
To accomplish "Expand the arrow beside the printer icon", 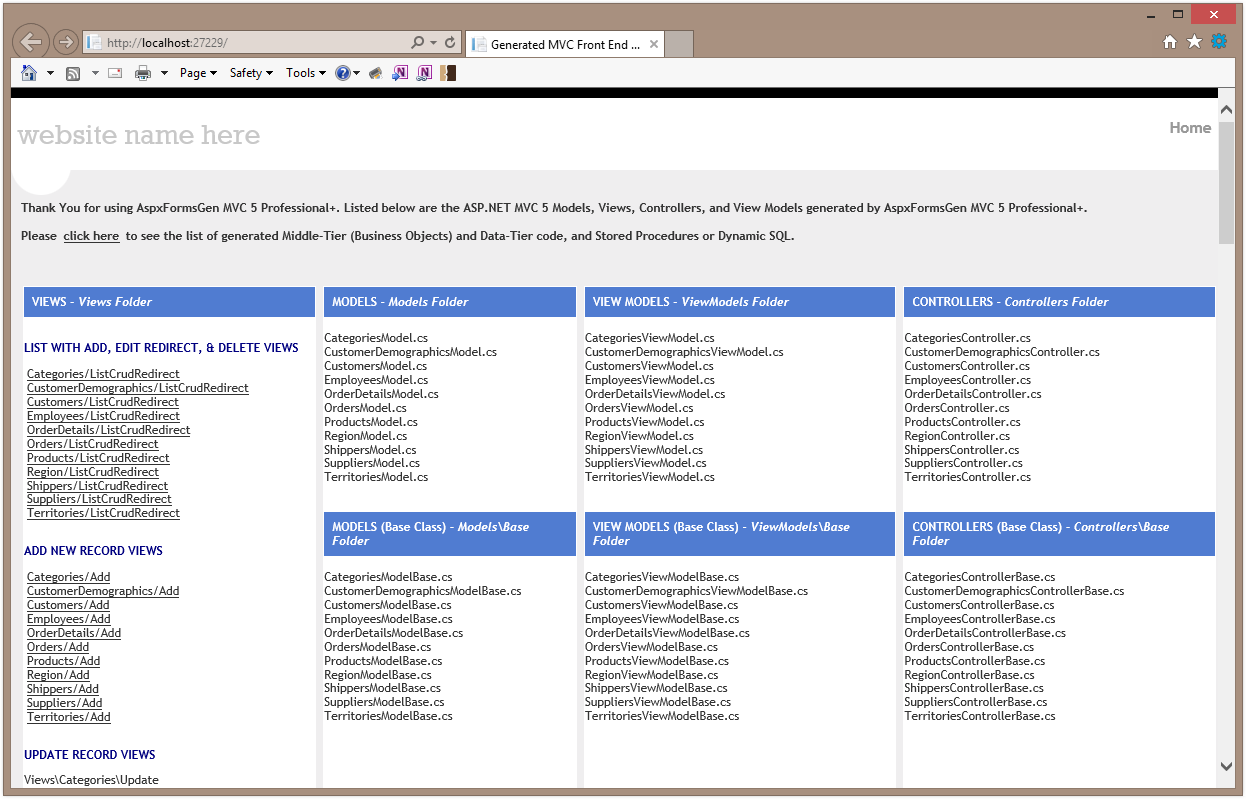I will (x=164, y=73).
